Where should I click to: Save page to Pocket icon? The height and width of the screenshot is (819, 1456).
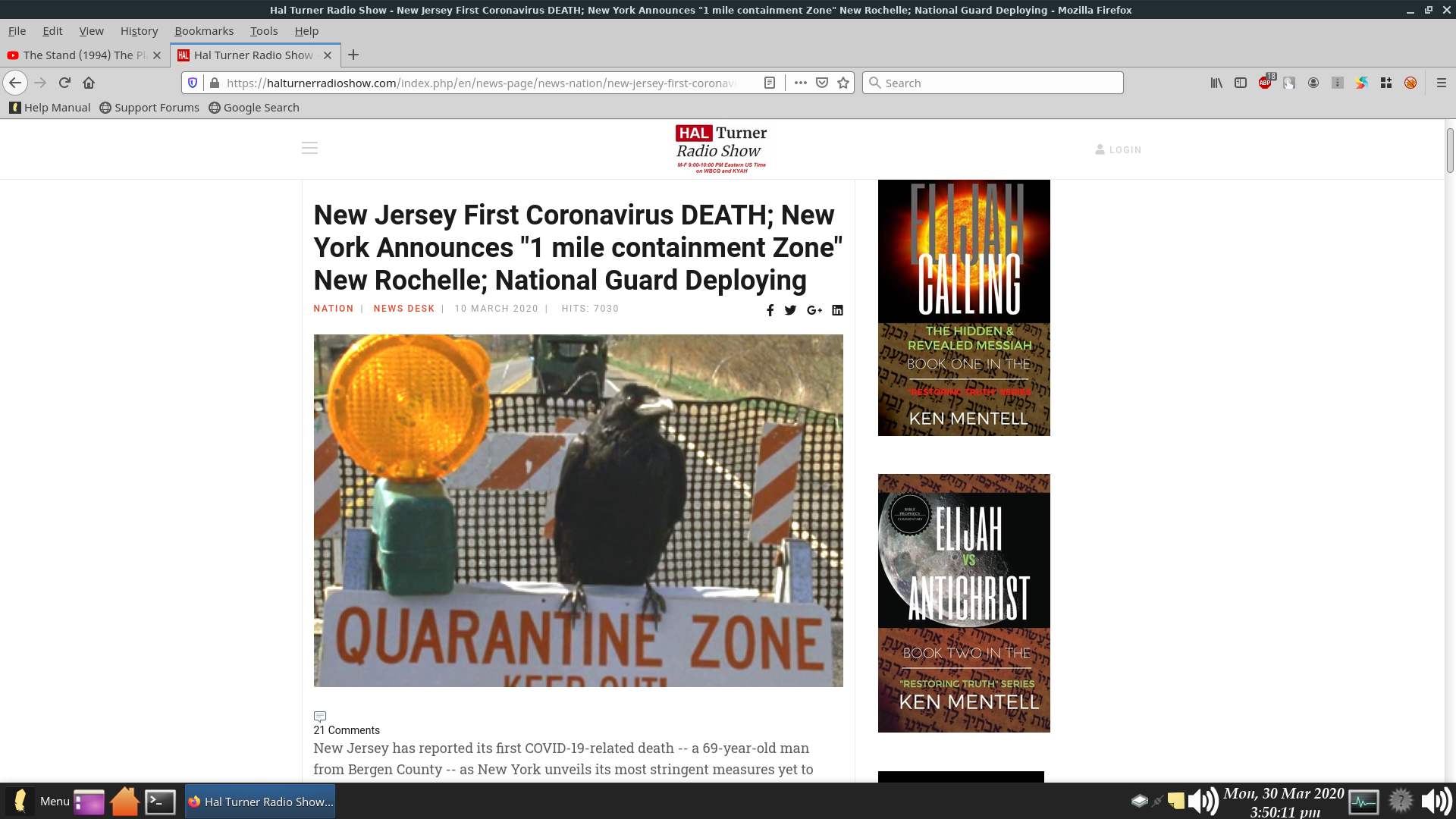822,83
